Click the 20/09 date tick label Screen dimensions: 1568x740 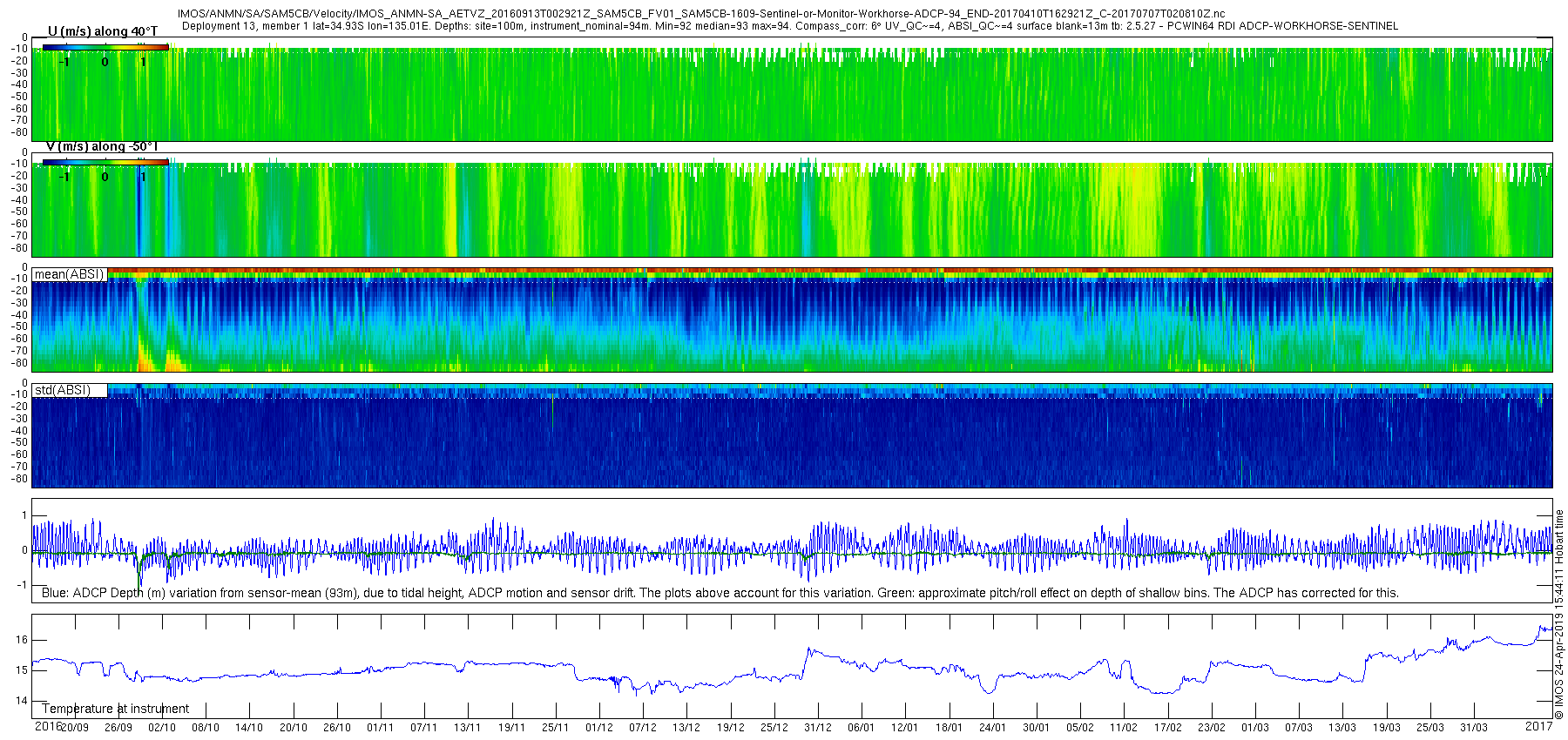click(x=75, y=728)
